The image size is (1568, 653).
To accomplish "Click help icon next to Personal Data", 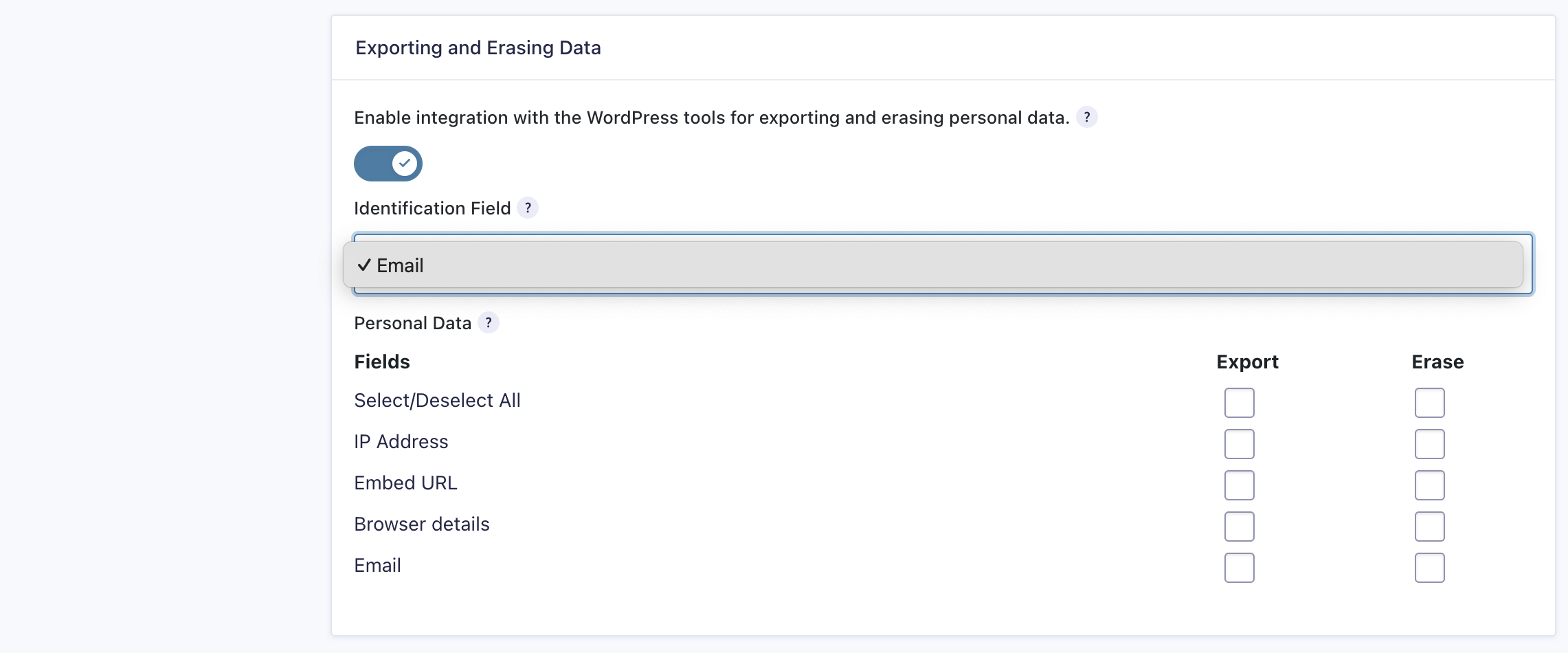I will tap(488, 322).
